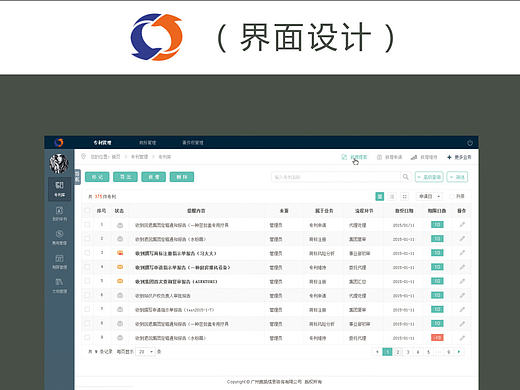This screenshot has width=520, height=390.
Task: Click the edit pencil icon in row 9
Action: (462, 338)
